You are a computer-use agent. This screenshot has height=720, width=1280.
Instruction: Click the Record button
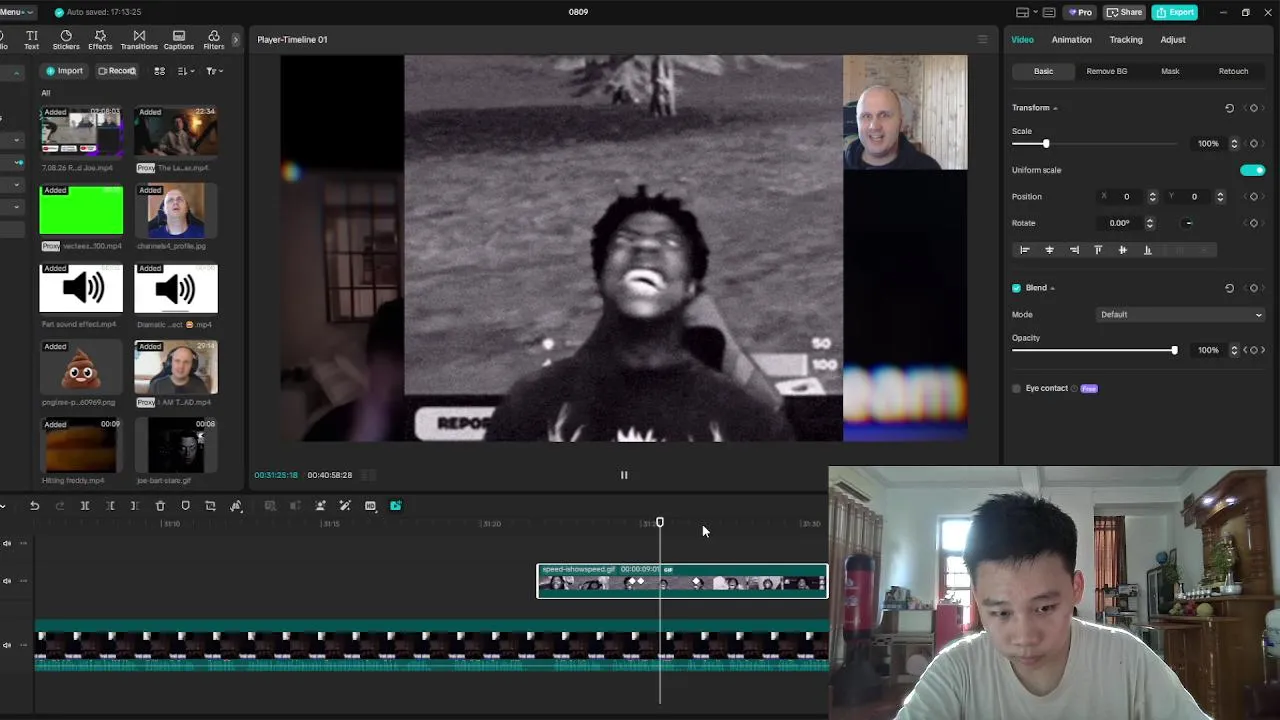tap(116, 71)
